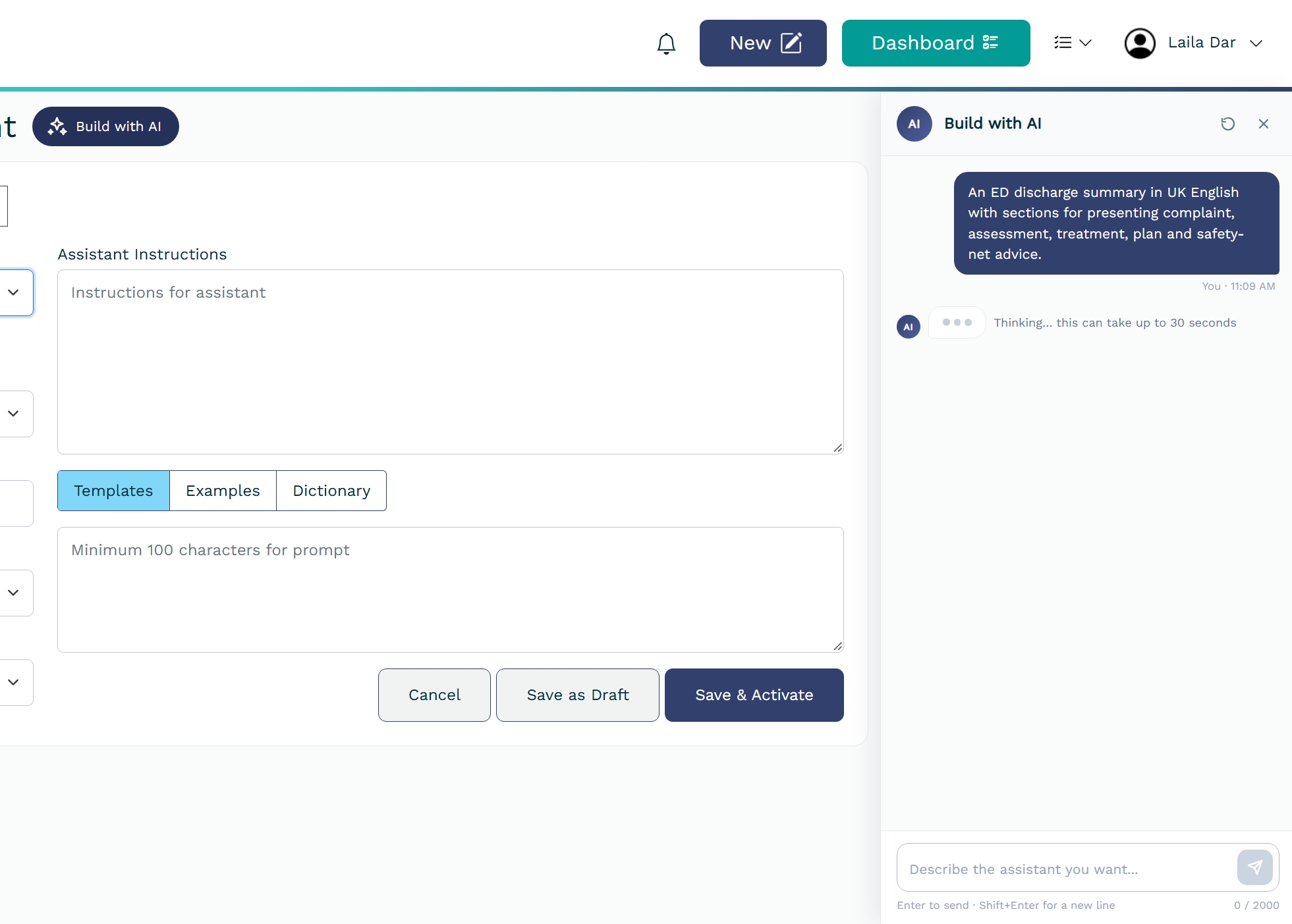This screenshot has width=1292, height=924.
Task: Cancel the assistant form
Action: tap(434, 695)
